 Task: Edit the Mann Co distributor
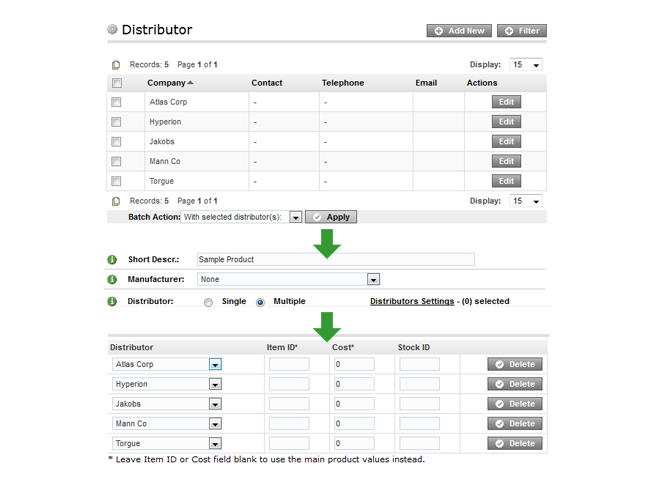tap(506, 161)
